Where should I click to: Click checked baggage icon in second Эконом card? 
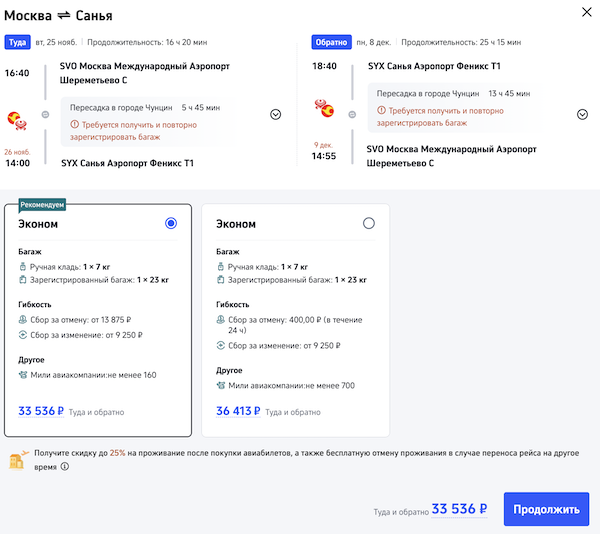click(221, 282)
